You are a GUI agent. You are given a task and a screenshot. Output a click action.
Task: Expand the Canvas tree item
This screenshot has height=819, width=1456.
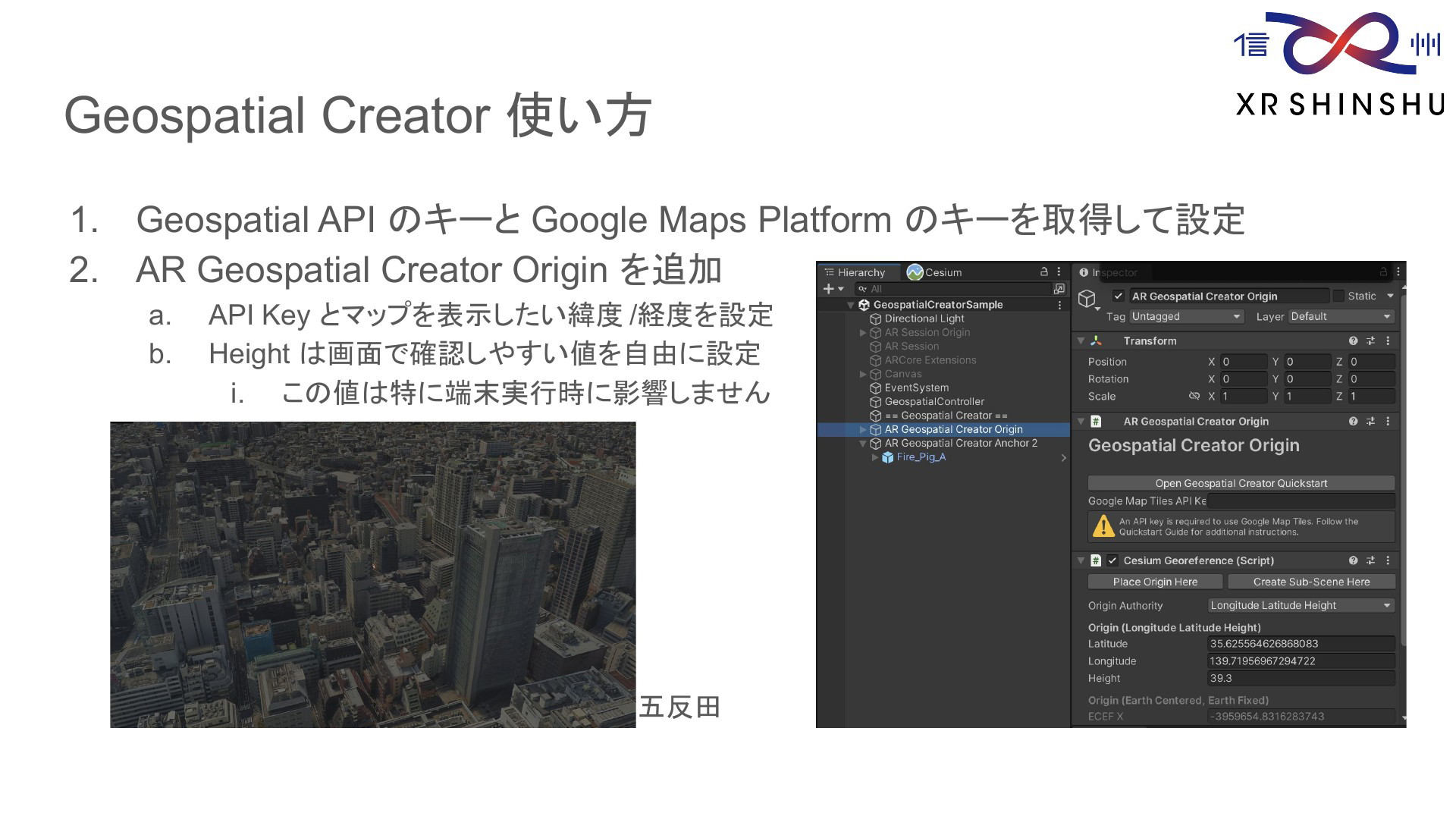coord(863,375)
